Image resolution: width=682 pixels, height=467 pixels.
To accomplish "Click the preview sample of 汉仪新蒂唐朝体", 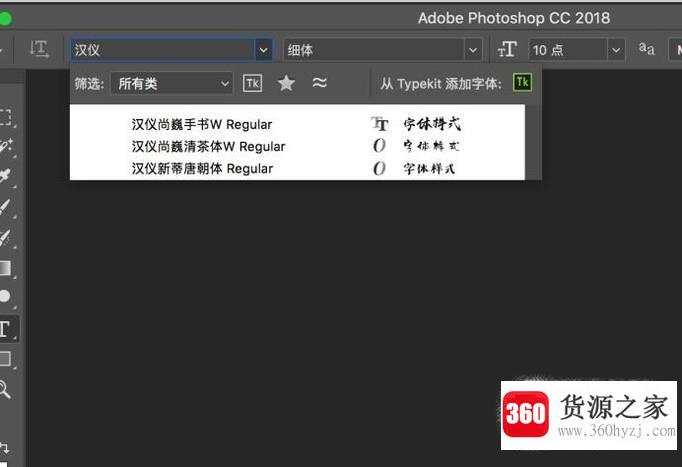I will [x=429, y=168].
